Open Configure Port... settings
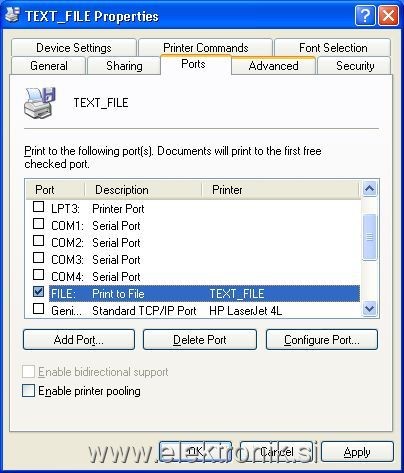Image resolution: width=404 pixels, height=473 pixels. coord(322,340)
